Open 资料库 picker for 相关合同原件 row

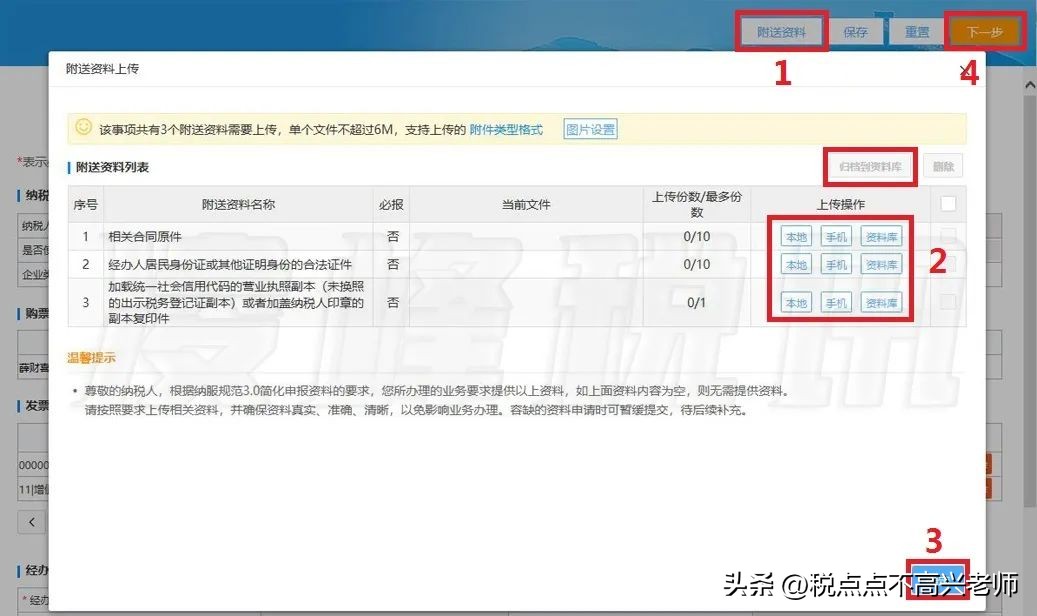[x=882, y=236]
